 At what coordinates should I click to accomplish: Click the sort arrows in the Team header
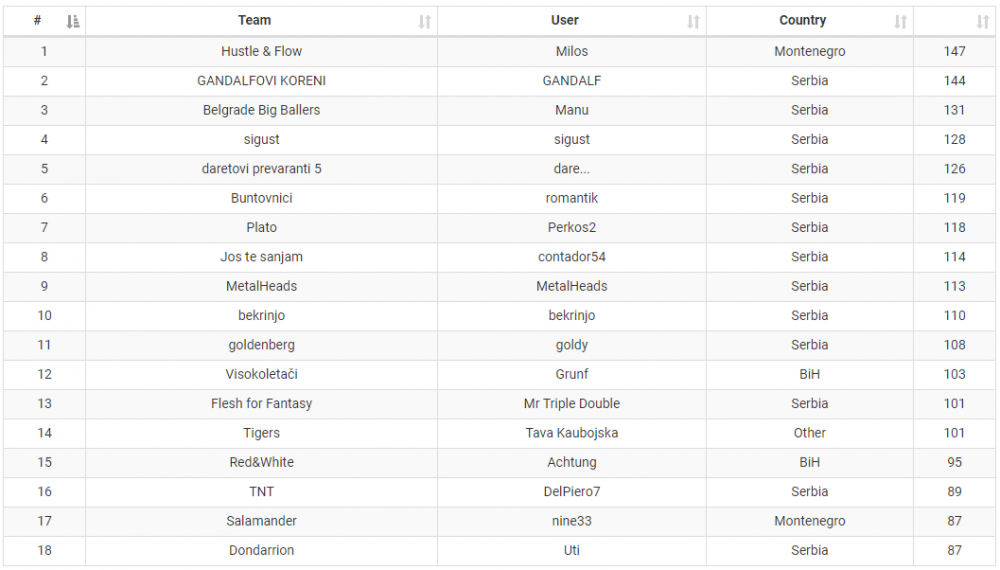pos(425,21)
